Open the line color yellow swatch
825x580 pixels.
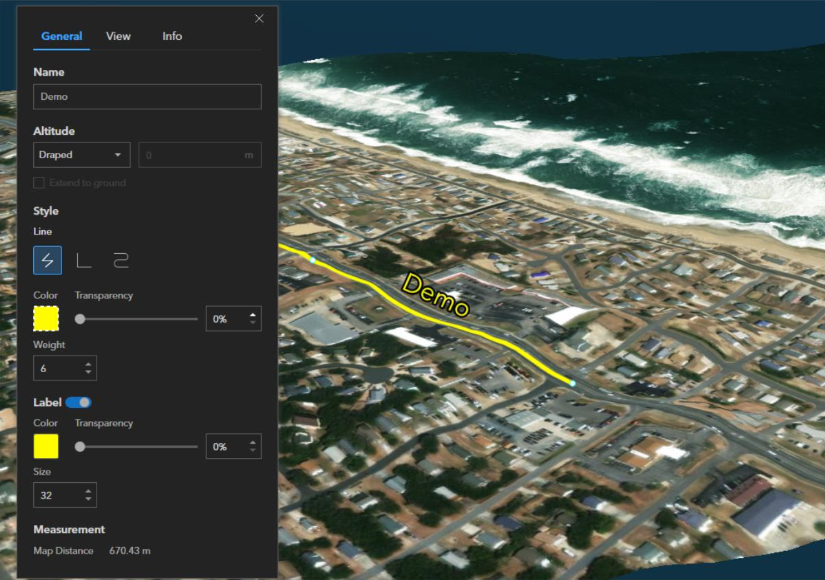coord(46,318)
